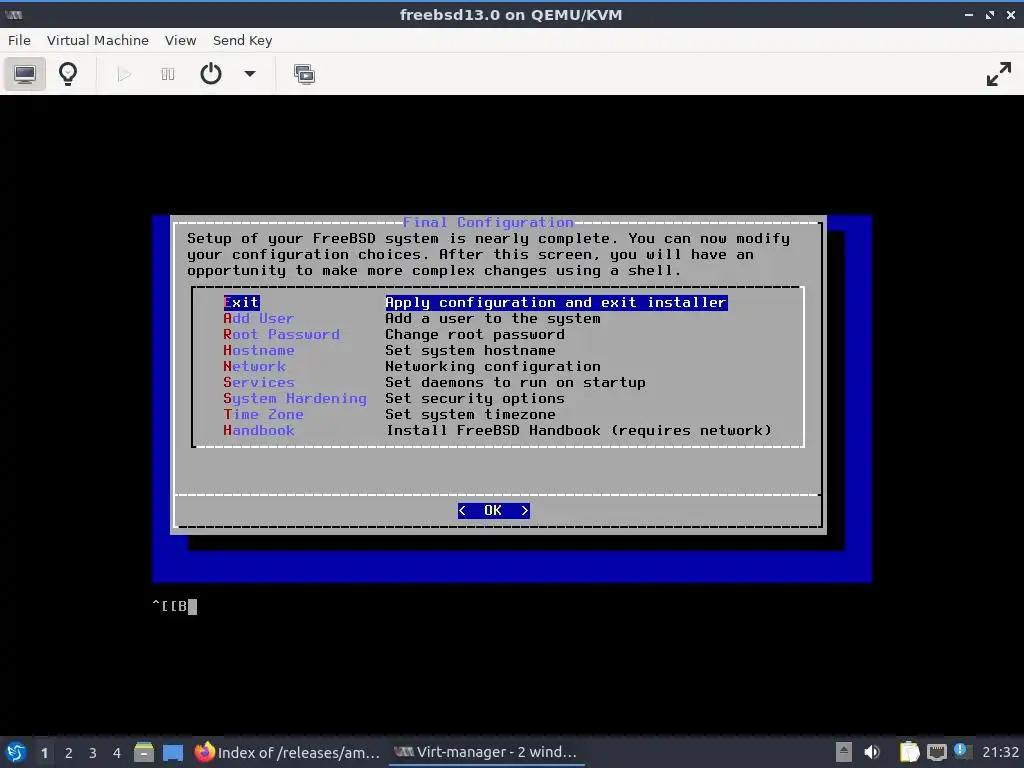This screenshot has width=1024, height=768.
Task: Select Time Zone entry
Action: tap(263, 415)
